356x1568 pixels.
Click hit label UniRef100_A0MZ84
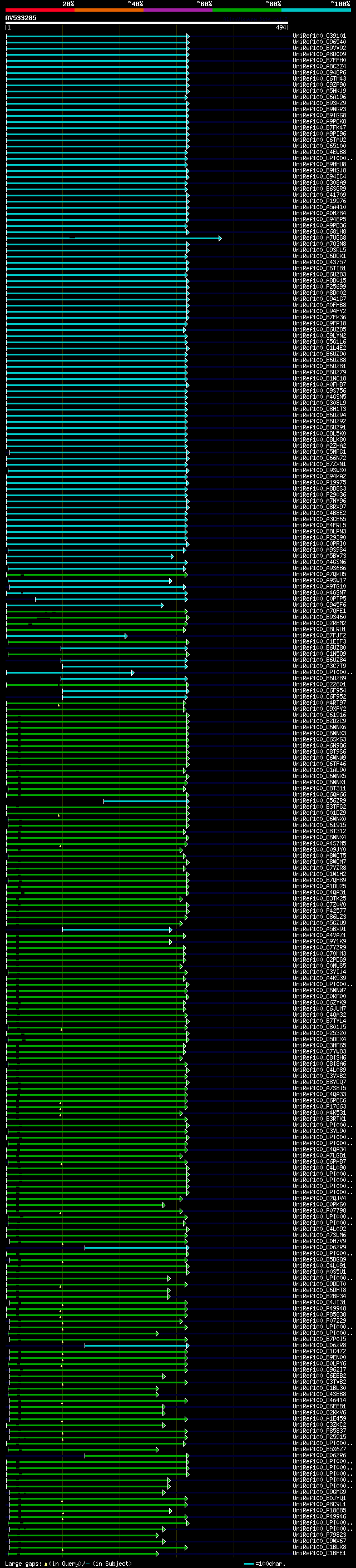tap(319, 213)
